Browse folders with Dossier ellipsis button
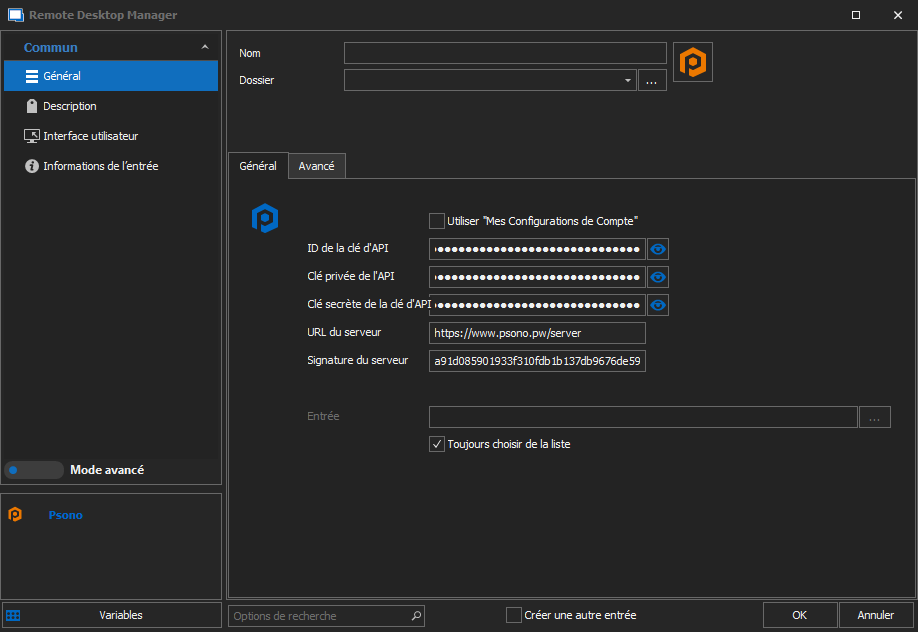The width and height of the screenshot is (918, 632). (652, 81)
